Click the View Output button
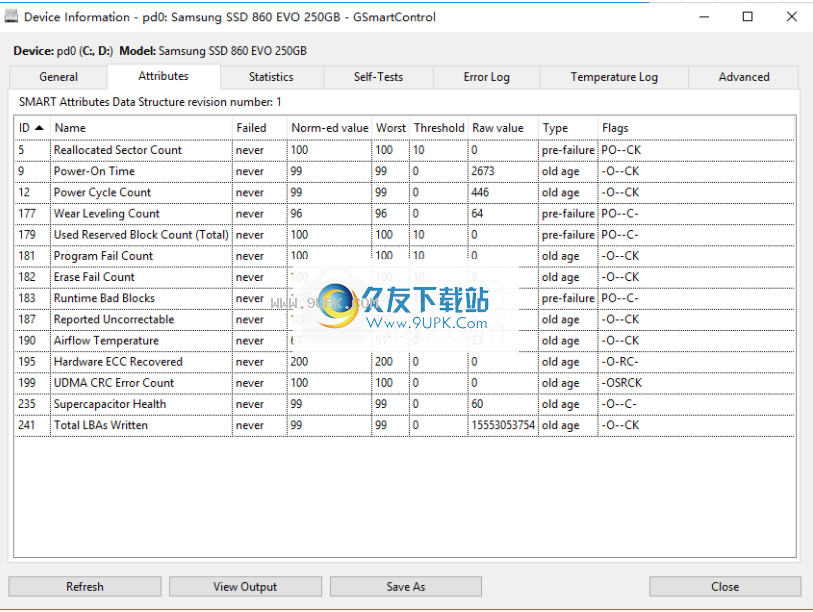813x612 pixels. (x=245, y=587)
